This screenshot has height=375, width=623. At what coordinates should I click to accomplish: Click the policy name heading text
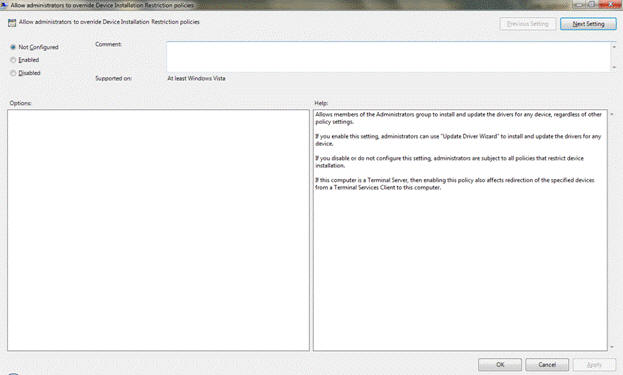(109, 22)
